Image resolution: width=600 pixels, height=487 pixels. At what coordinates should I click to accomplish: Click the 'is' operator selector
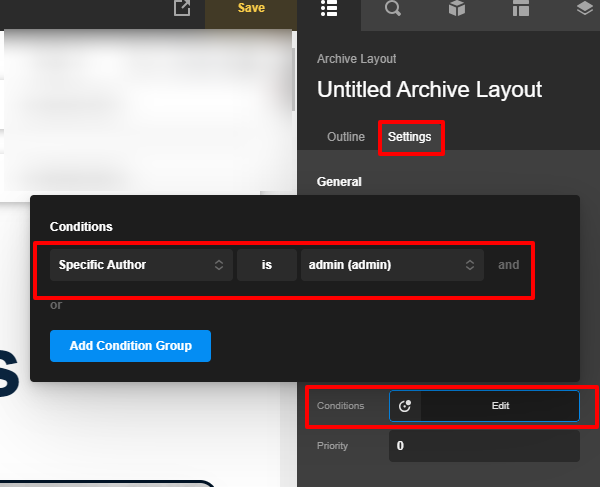(x=267, y=265)
